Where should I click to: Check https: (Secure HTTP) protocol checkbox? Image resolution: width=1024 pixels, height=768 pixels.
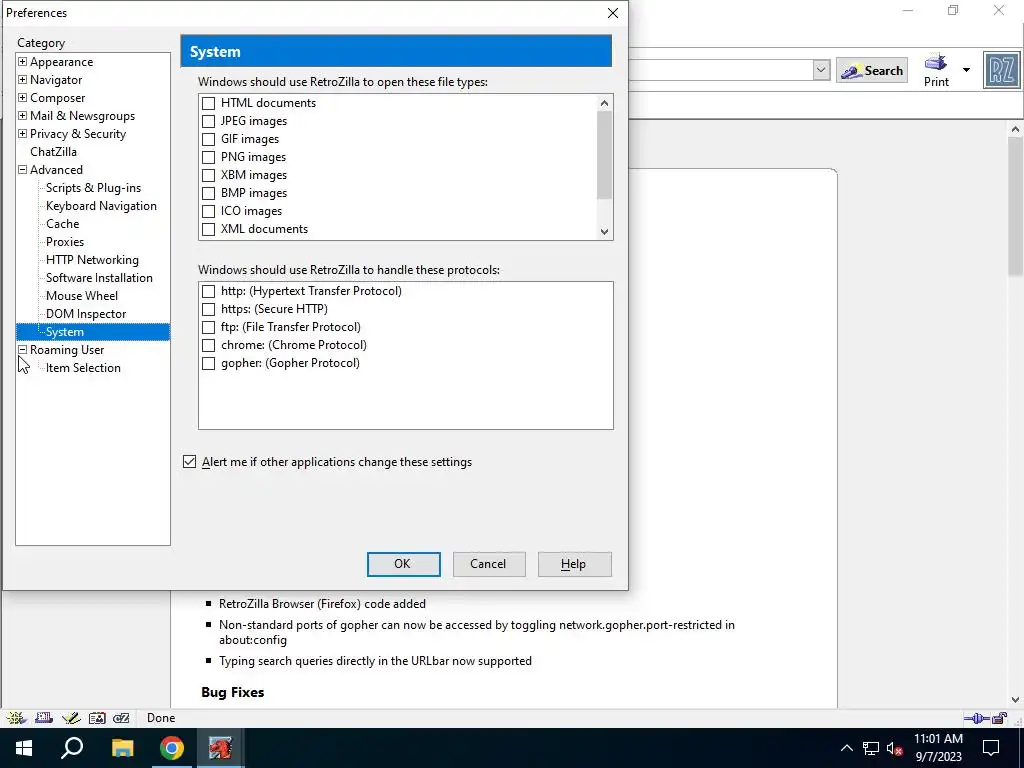coord(208,309)
